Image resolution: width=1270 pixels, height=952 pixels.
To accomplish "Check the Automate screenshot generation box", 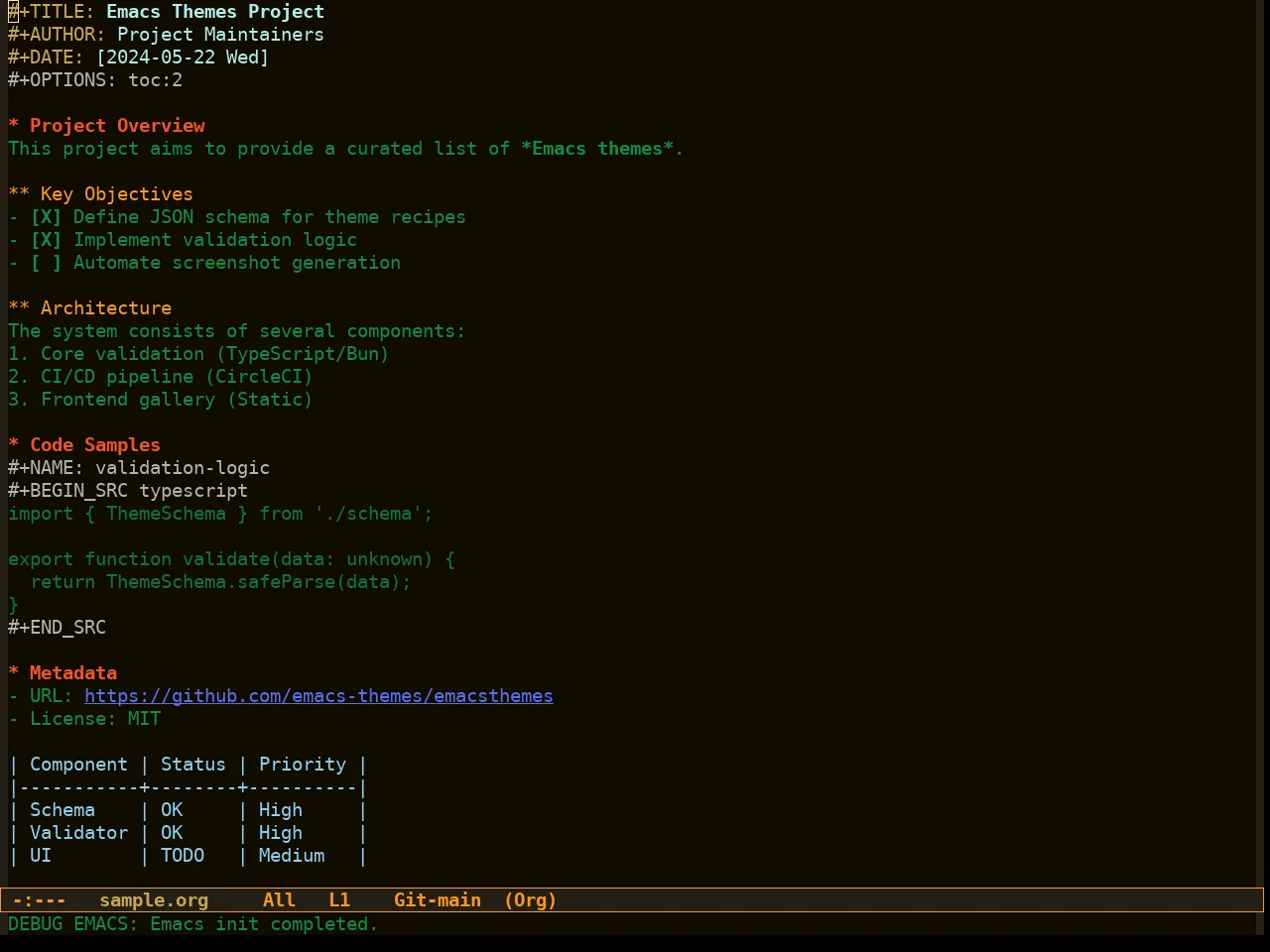I will point(46,263).
